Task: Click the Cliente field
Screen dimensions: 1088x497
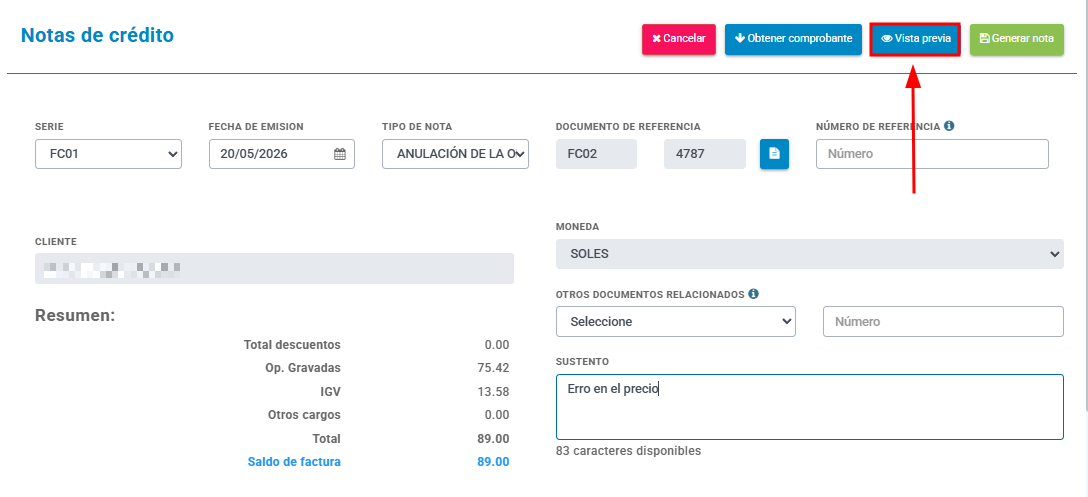Action: (274, 268)
